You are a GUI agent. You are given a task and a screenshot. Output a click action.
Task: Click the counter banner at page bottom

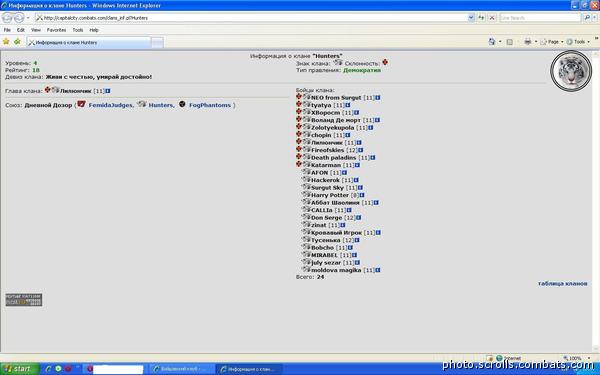(x=24, y=300)
